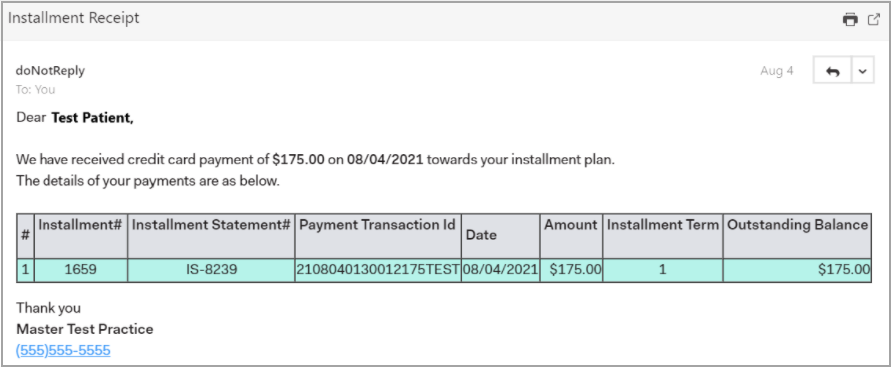Print the Installment Receipt email
Screen dimensions: 891x367
click(850, 20)
